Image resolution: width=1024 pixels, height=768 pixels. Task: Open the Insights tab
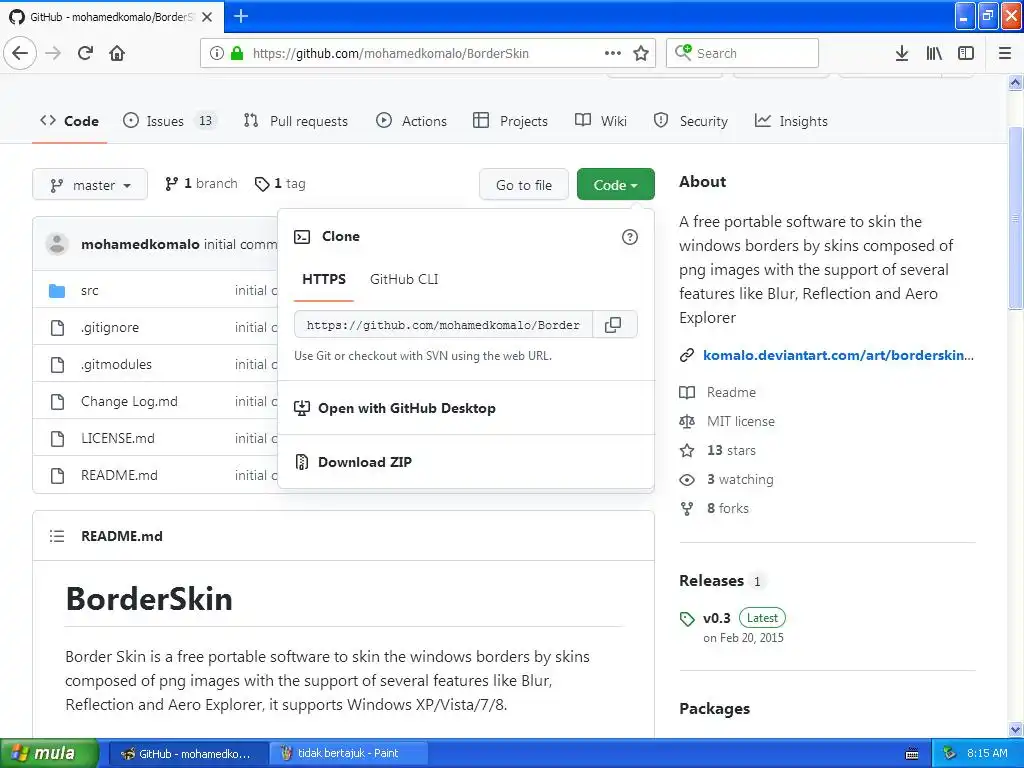tap(791, 121)
